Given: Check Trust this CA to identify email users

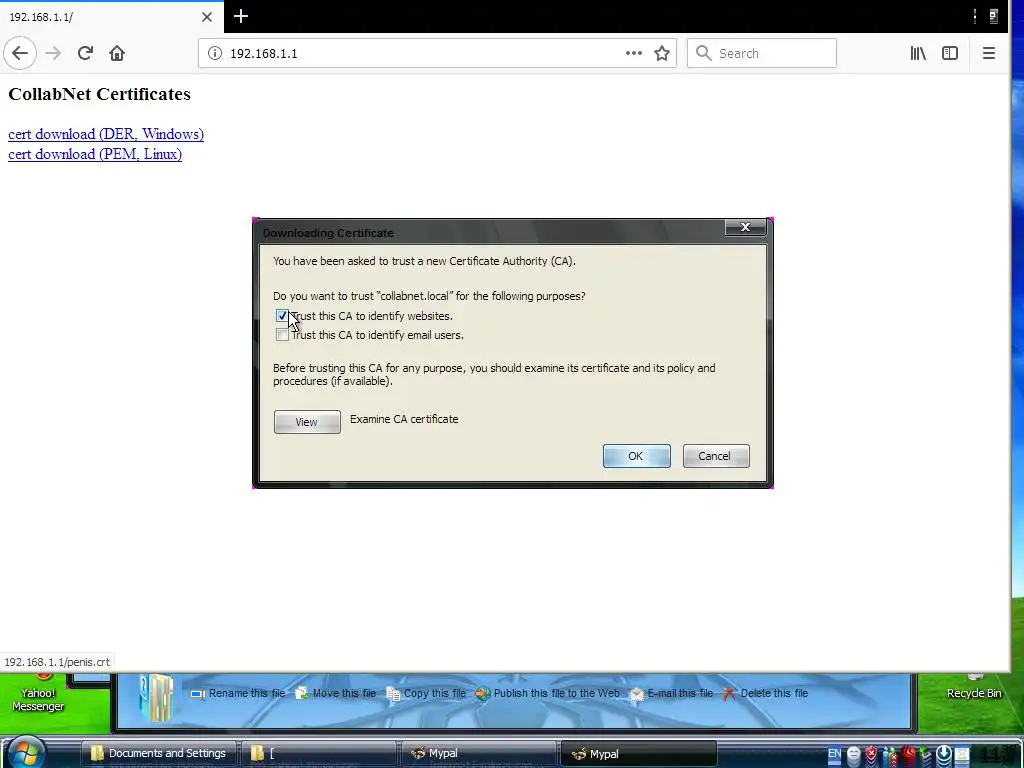Looking at the screenshot, I should tap(282, 335).
